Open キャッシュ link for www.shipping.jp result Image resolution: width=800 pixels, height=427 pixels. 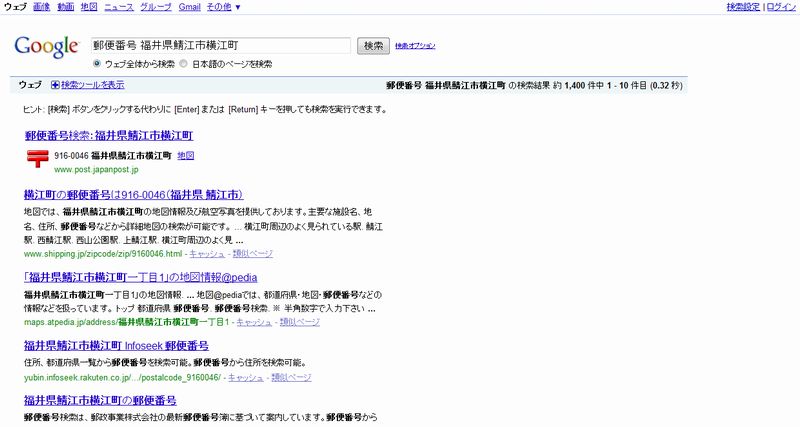(x=207, y=254)
